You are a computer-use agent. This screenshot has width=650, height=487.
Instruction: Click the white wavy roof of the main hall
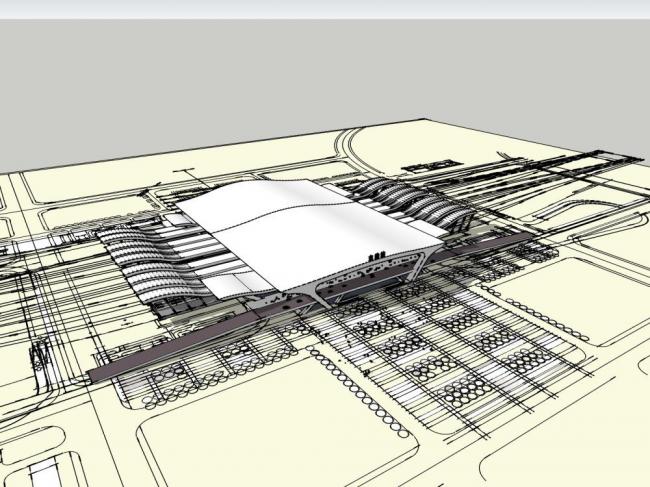pyautogui.click(x=300, y=225)
